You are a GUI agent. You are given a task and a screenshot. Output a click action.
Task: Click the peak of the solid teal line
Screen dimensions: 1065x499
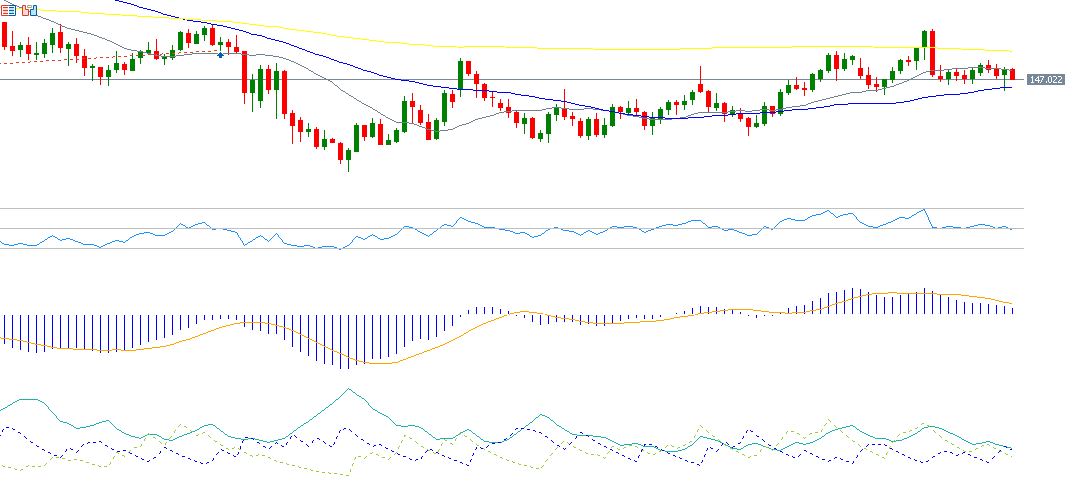tap(349, 389)
